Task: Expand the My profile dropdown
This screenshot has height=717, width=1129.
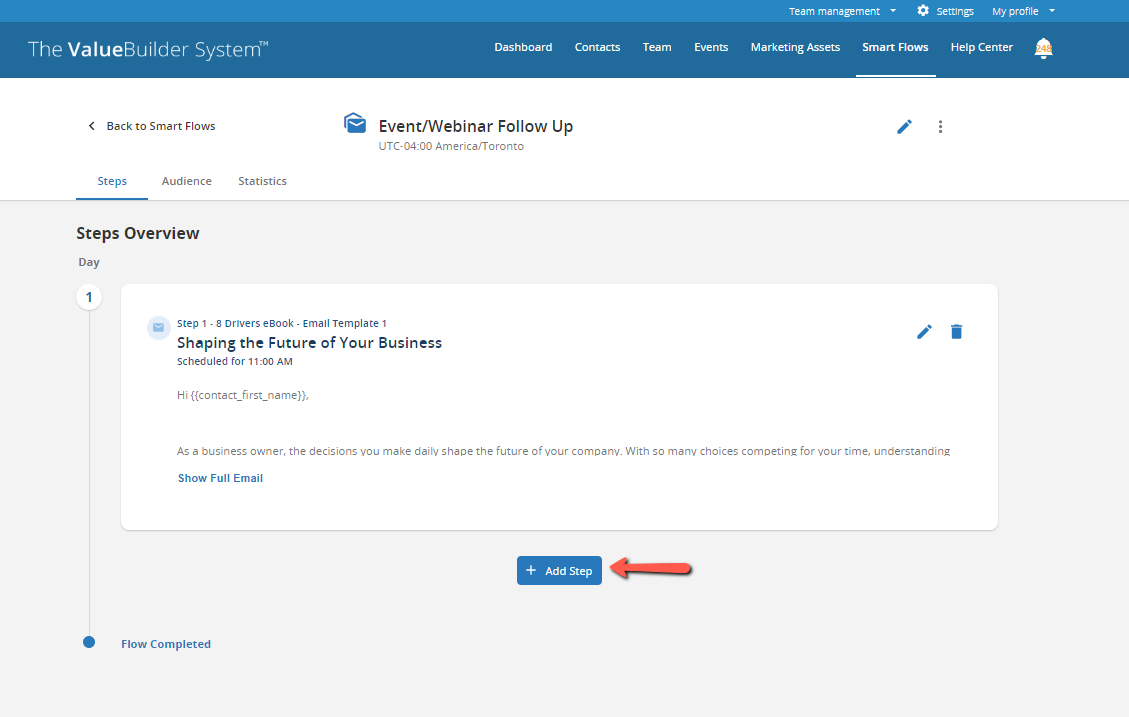Action: point(1017,11)
